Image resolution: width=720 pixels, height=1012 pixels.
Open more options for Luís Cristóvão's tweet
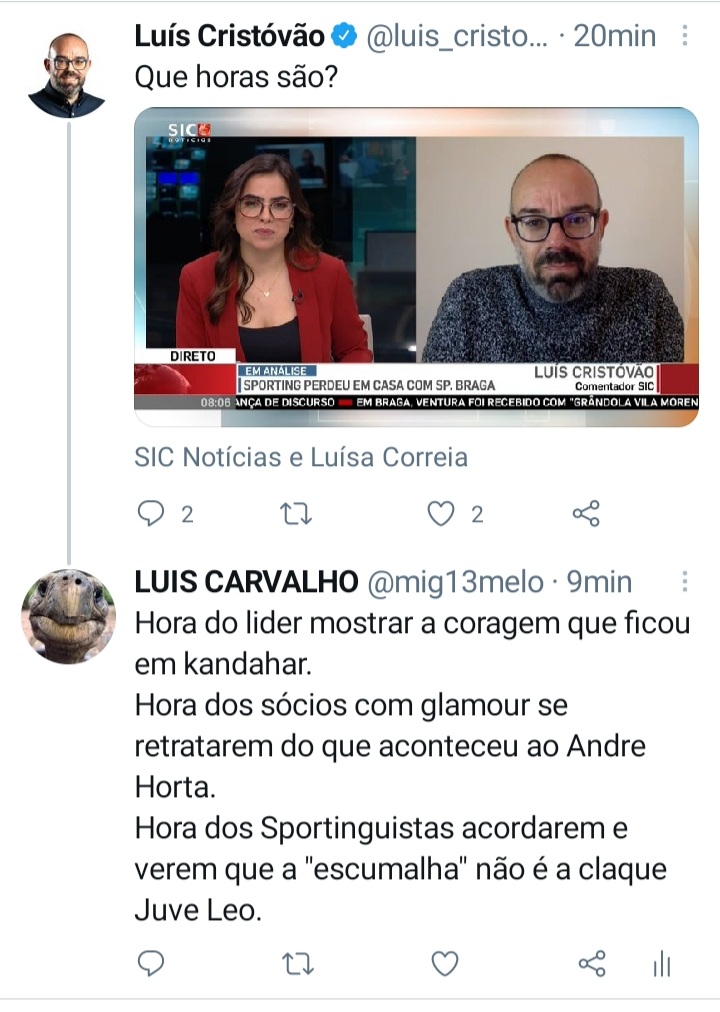(685, 35)
